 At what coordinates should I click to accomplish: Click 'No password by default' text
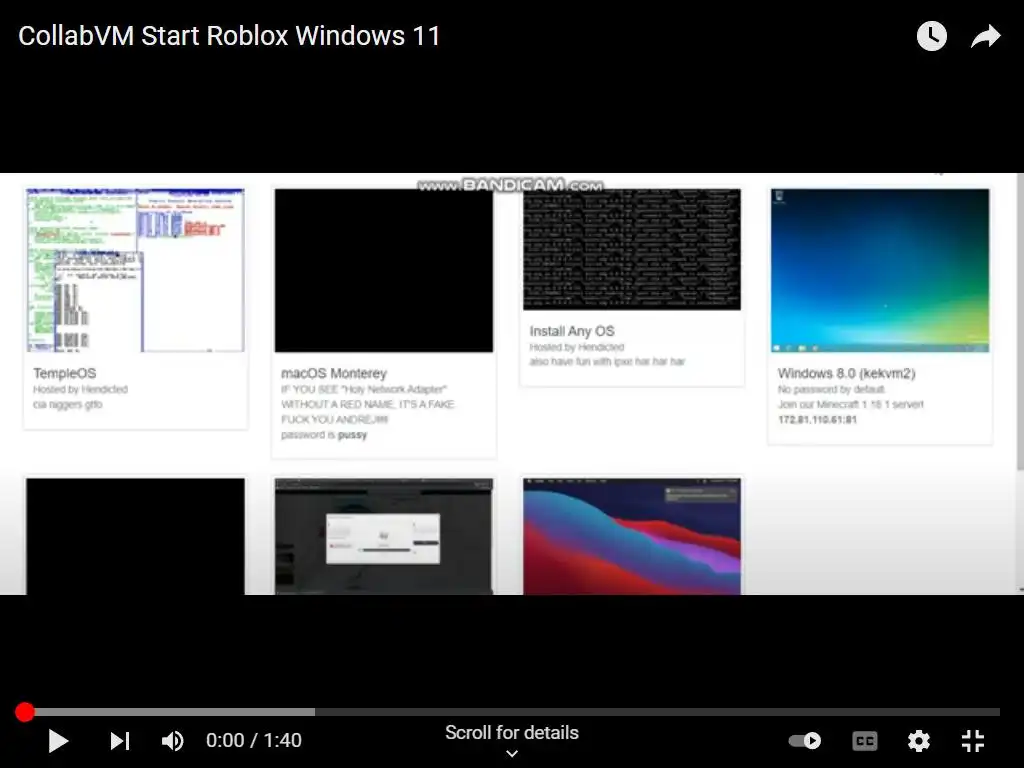click(x=831, y=390)
